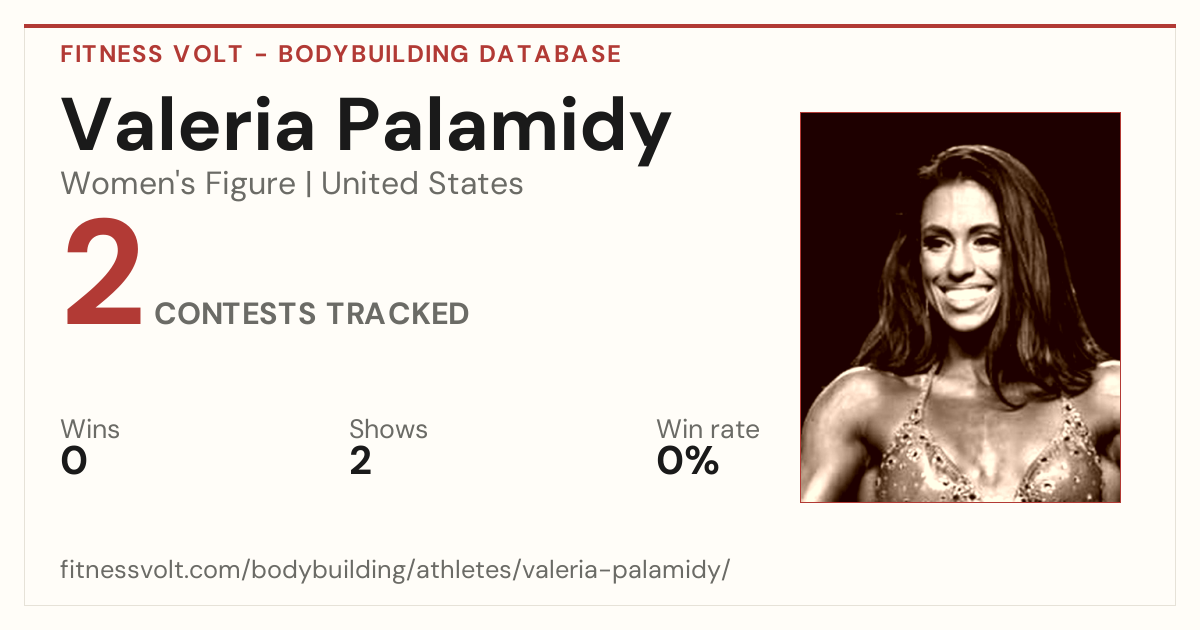Click the CONTESTS TRACKED label

[x=312, y=314]
